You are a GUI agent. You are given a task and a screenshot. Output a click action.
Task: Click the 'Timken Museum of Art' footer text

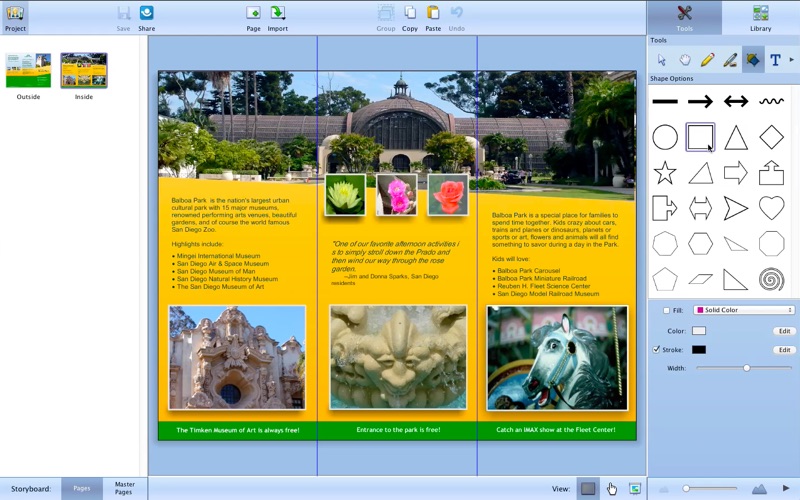pos(238,430)
